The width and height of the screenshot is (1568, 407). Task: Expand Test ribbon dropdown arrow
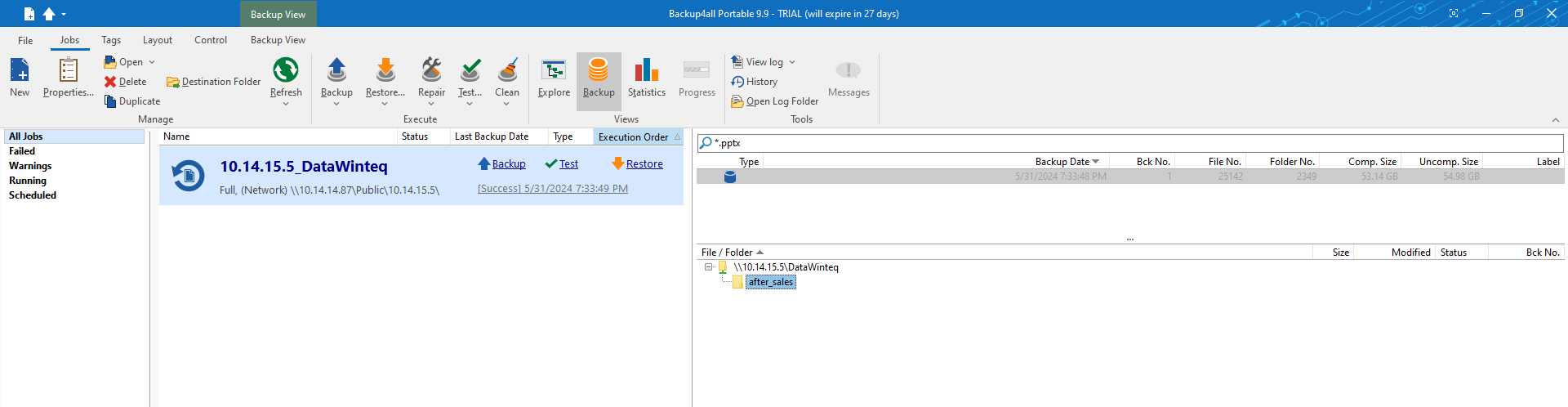(470, 104)
